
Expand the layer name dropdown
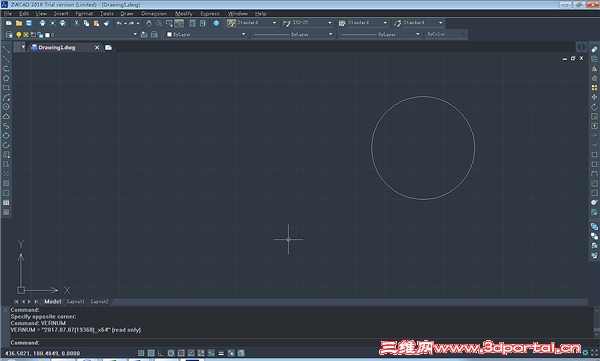[x=135, y=34]
